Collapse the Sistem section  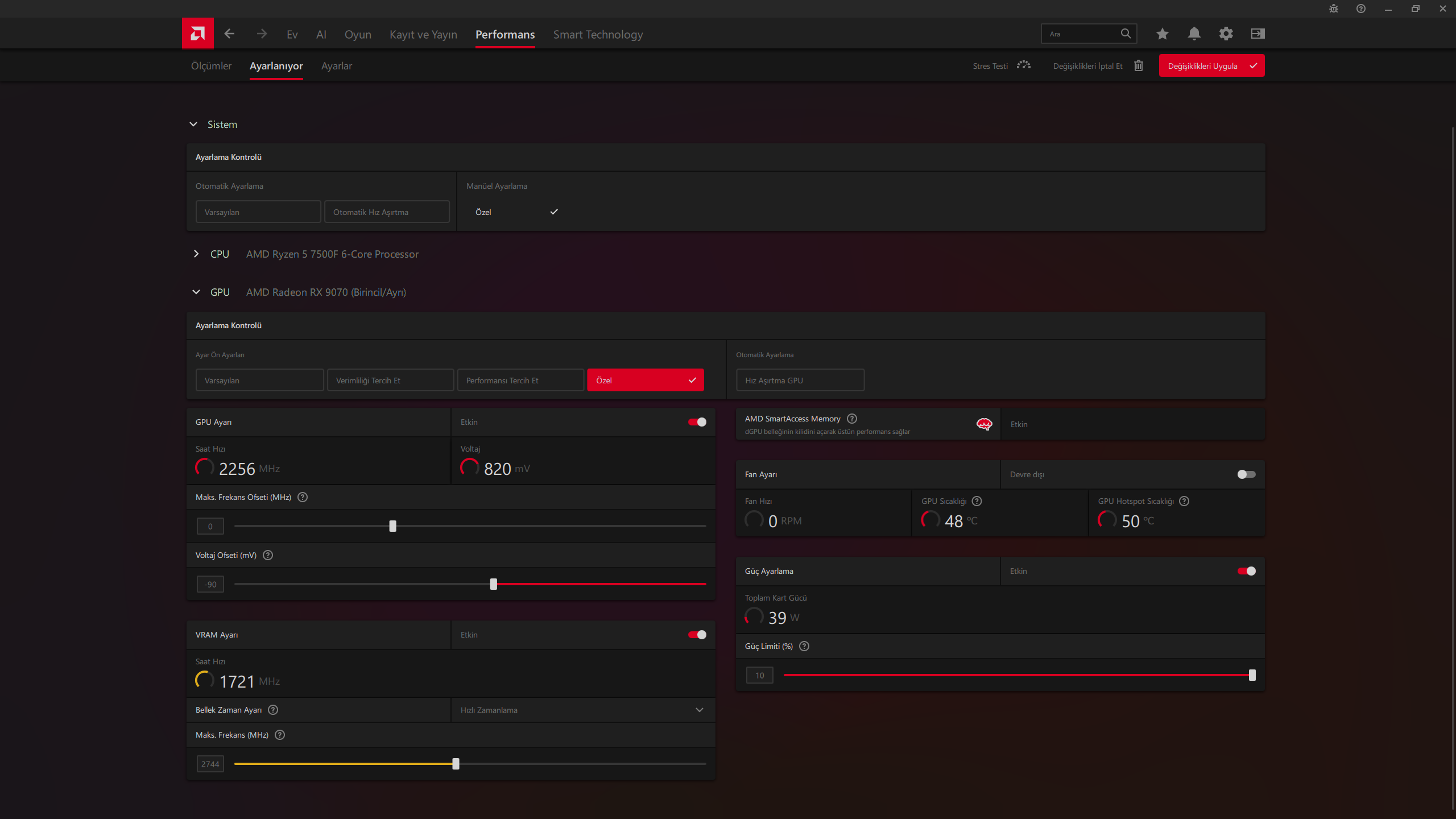coord(193,124)
